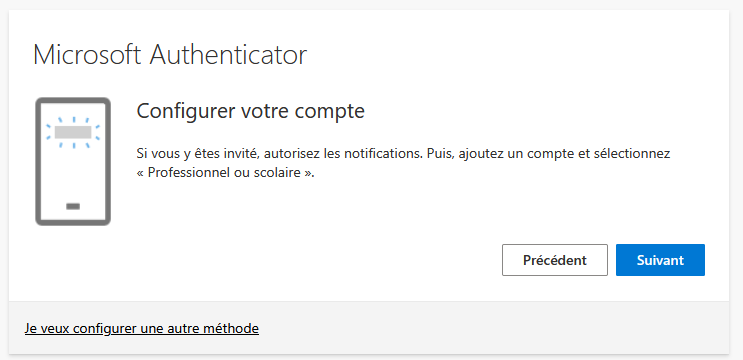Select the « Professionnel ou scolaire » text
This screenshot has height=360, width=743.
point(225,172)
